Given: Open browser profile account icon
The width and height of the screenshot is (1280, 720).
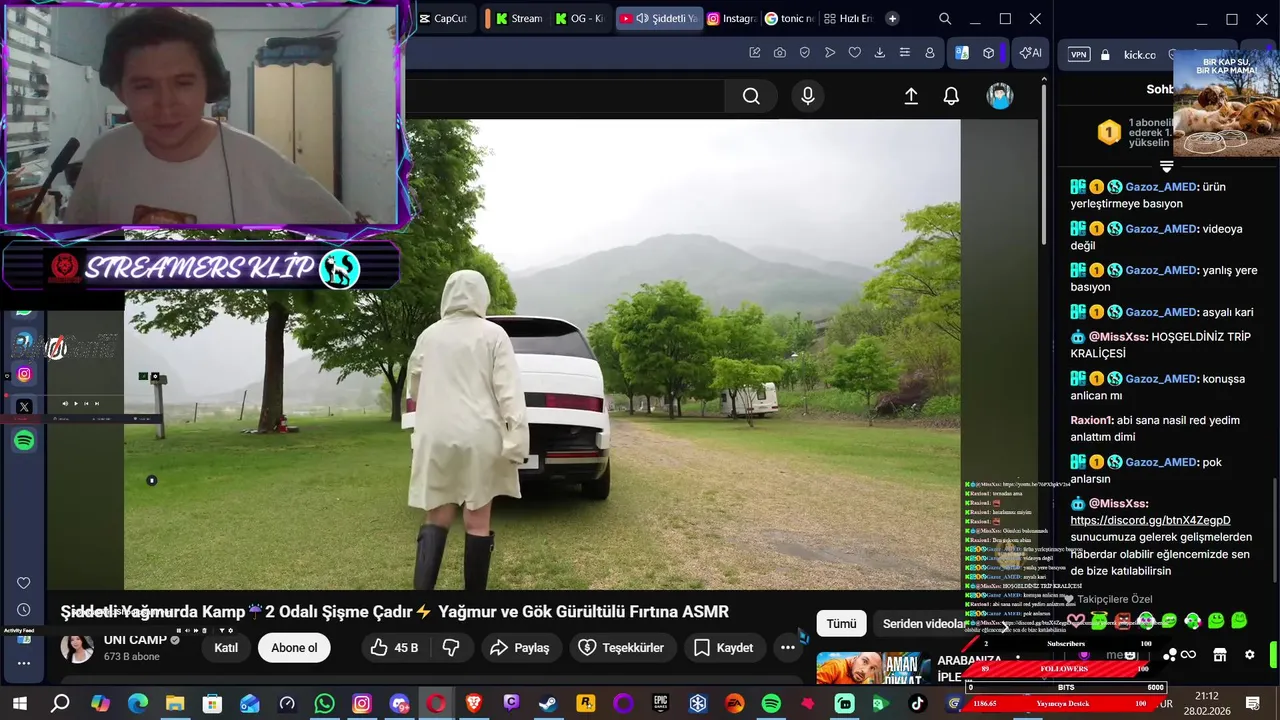Looking at the screenshot, I should click(930, 53).
